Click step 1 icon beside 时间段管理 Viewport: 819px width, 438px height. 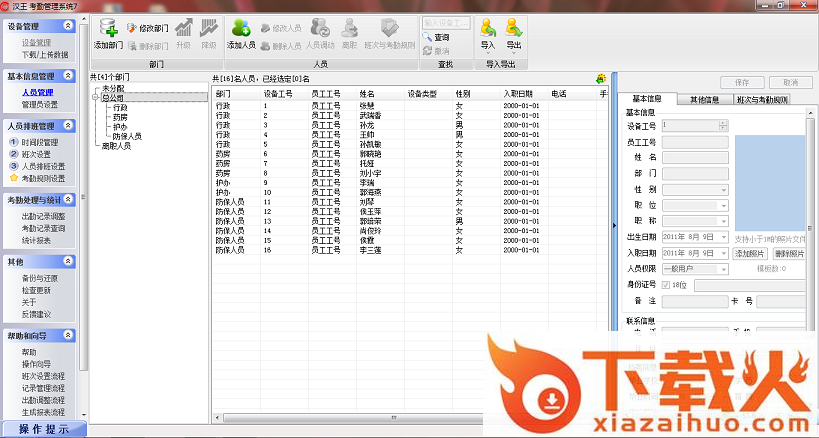coord(14,142)
